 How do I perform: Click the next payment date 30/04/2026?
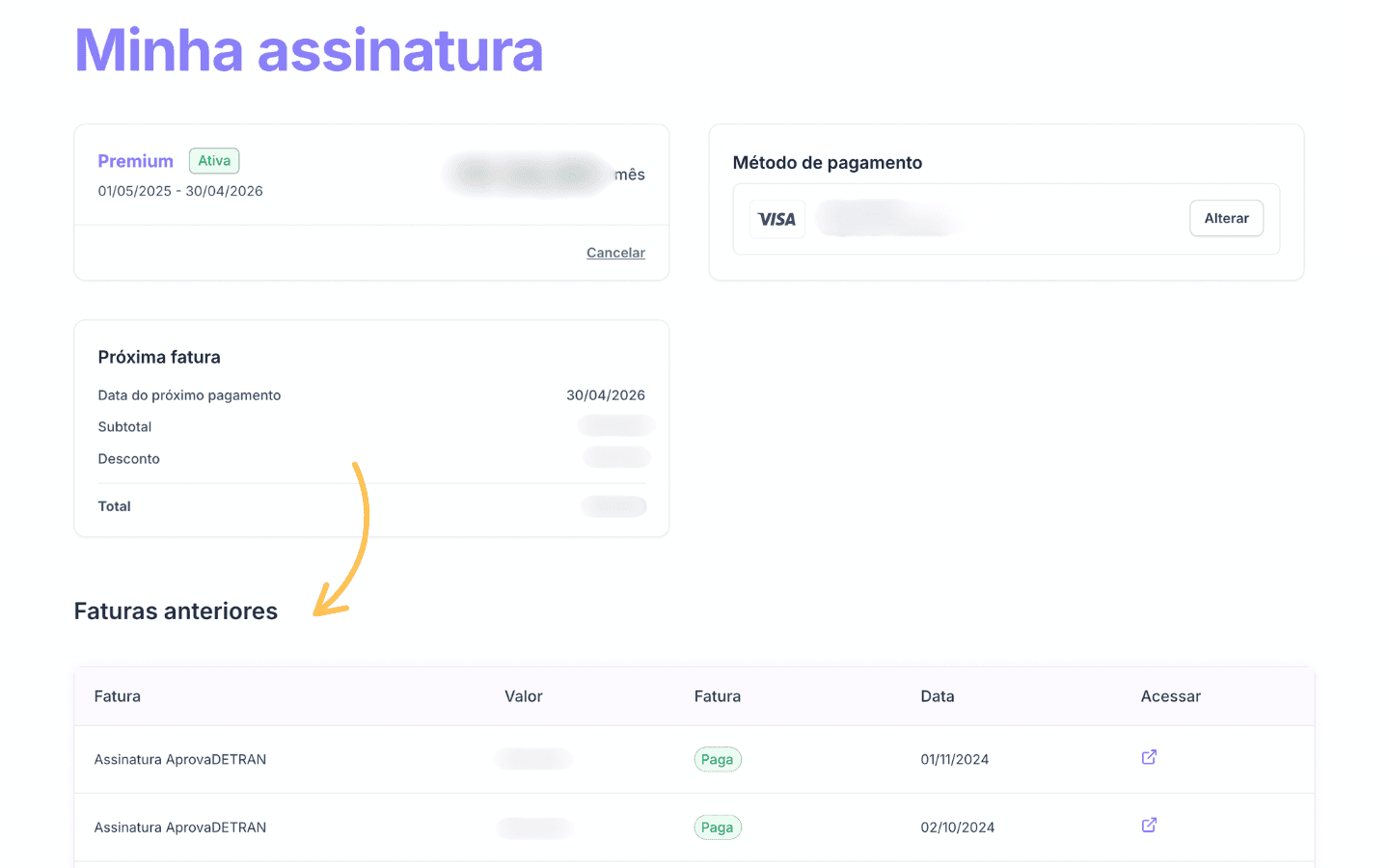(x=606, y=395)
